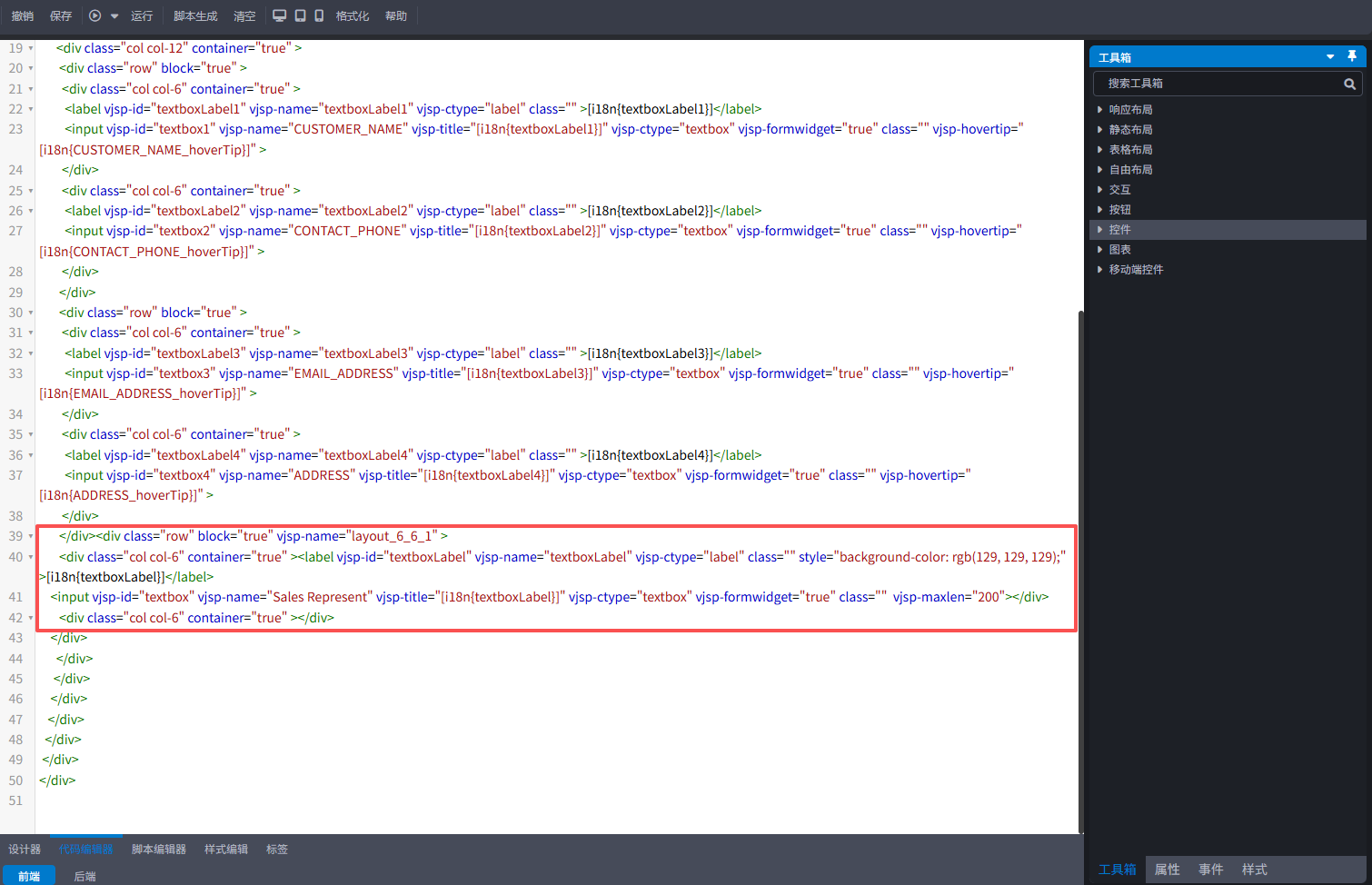Toggle fold arrow on line 30

click(31, 313)
